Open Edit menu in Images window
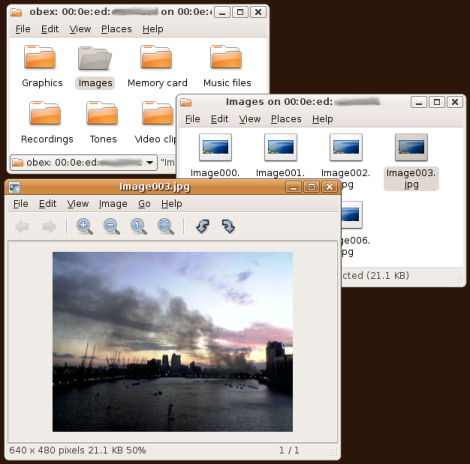Screen dimensions: 470x464 [x=219, y=119]
